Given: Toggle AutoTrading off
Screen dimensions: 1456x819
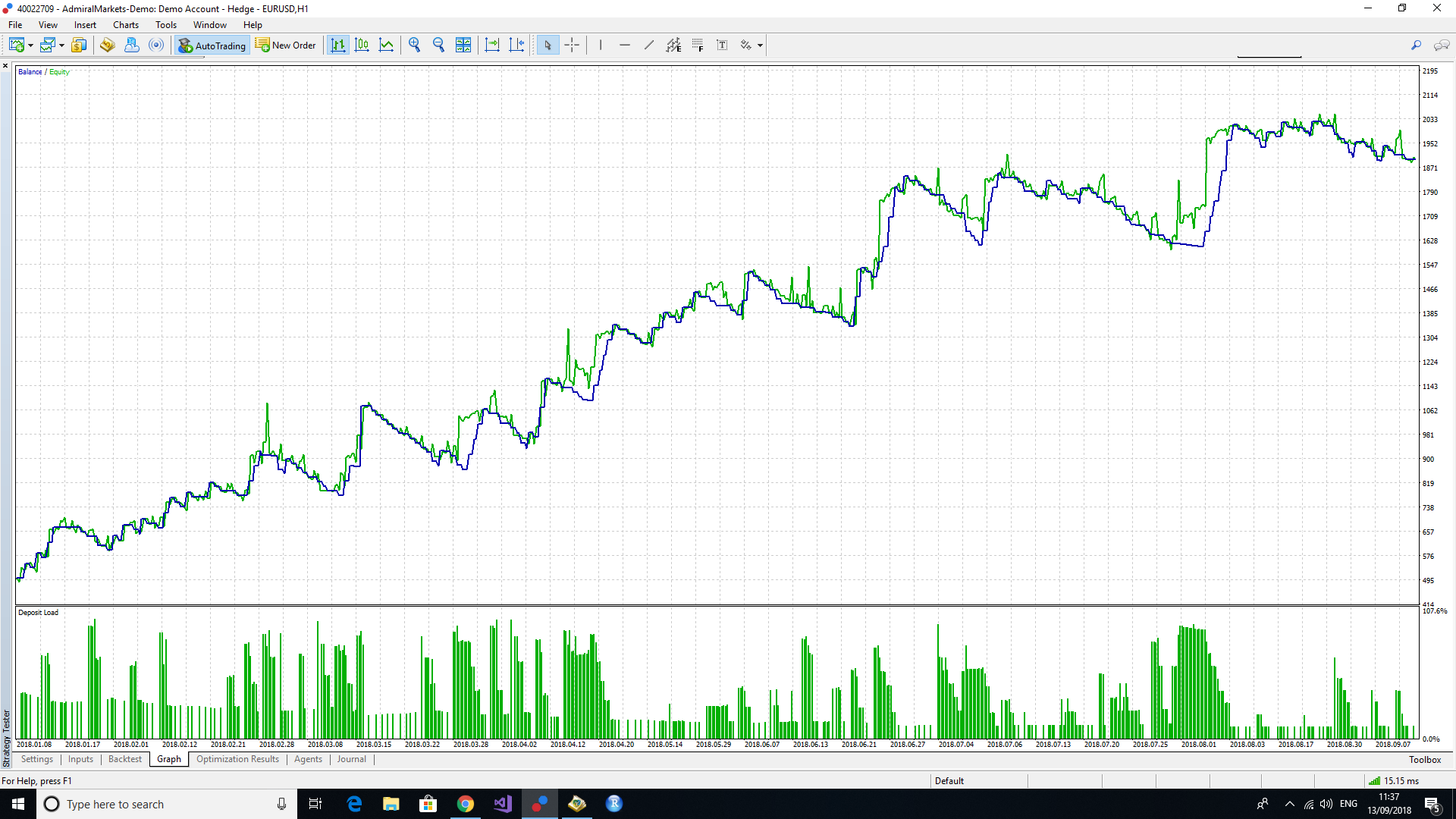Looking at the screenshot, I should click(x=212, y=45).
